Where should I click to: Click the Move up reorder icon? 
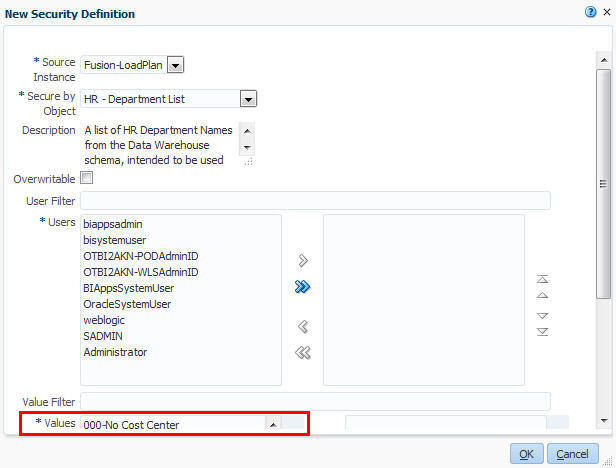542,295
